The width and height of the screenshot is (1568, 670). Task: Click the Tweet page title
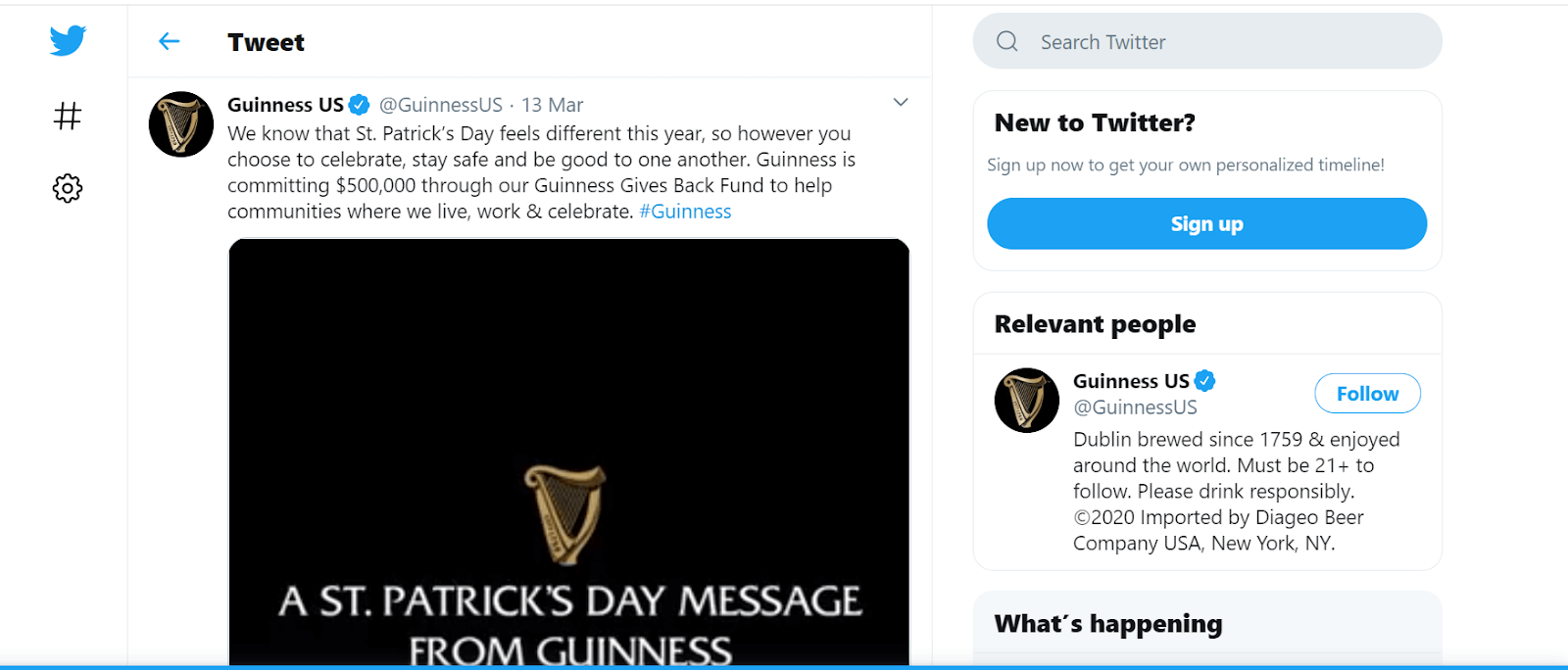point(266,42)
